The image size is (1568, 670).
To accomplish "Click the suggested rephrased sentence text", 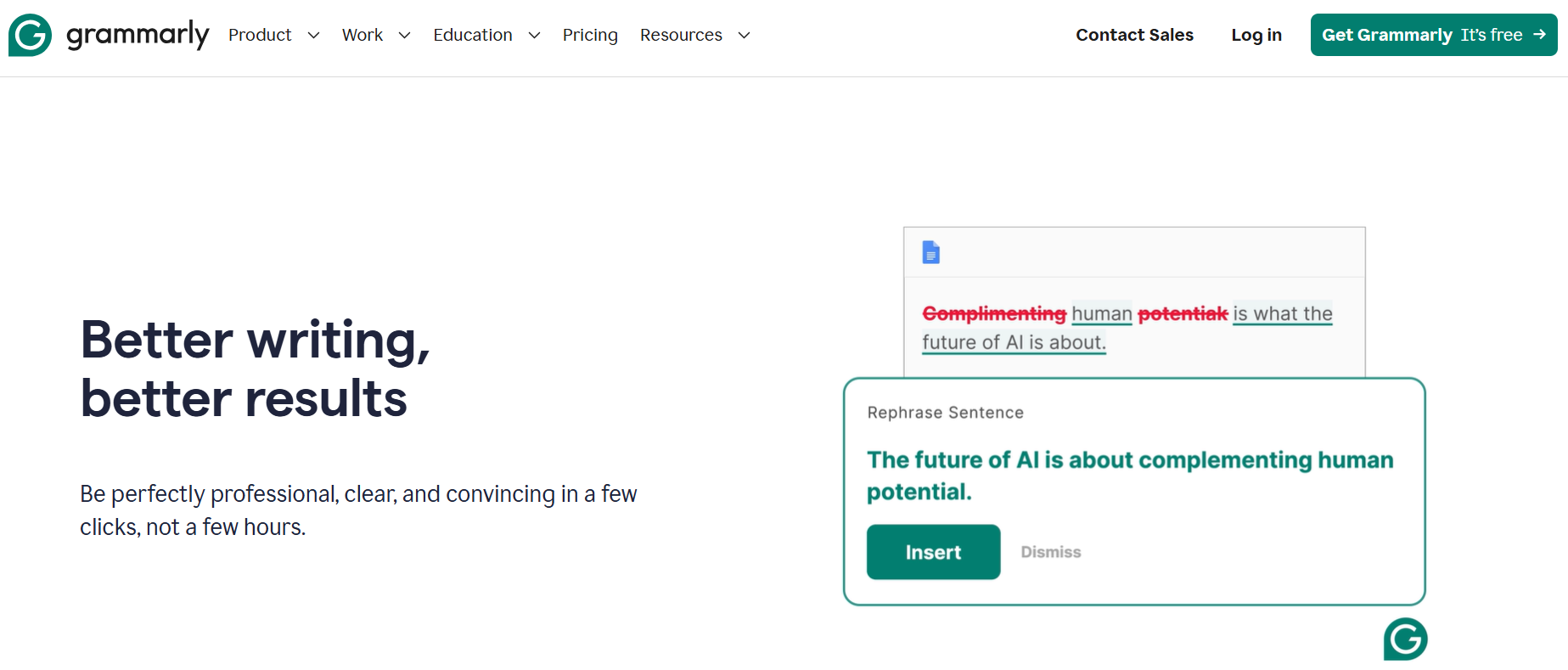I will tap(1130, 476).
